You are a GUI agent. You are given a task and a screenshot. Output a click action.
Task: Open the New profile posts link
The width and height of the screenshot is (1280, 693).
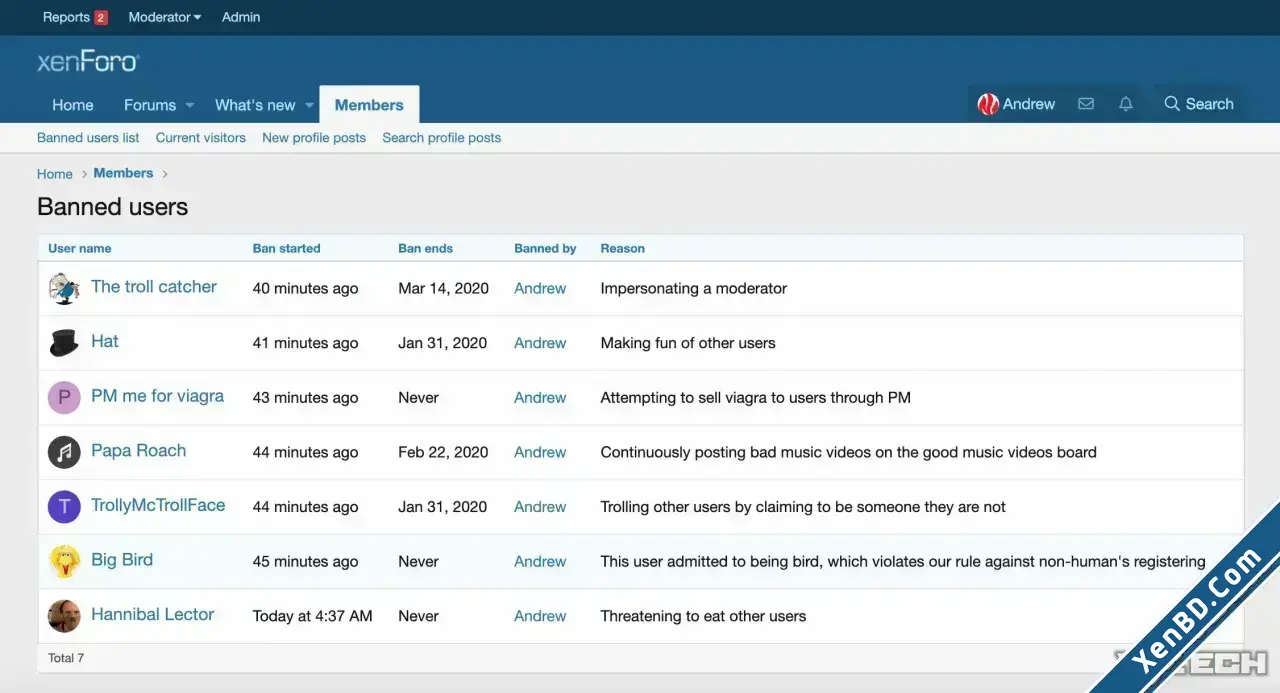pos(314,138)
